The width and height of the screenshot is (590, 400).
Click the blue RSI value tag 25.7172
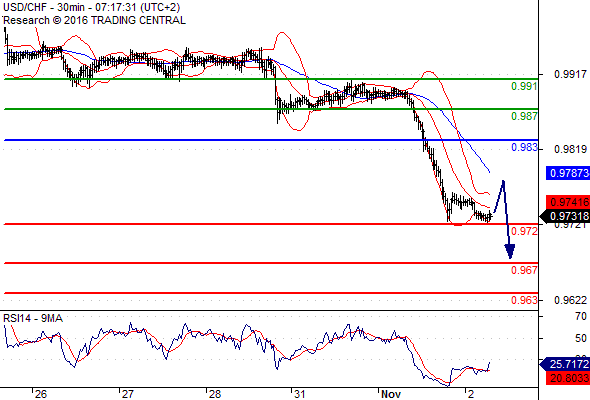(x=565, y=364)
